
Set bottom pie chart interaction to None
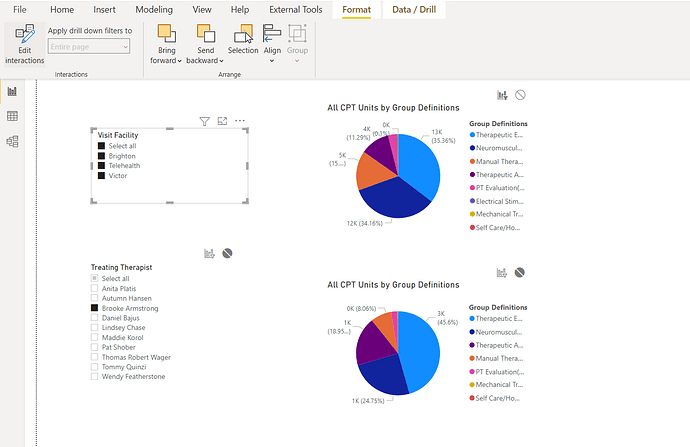[520, 273]
